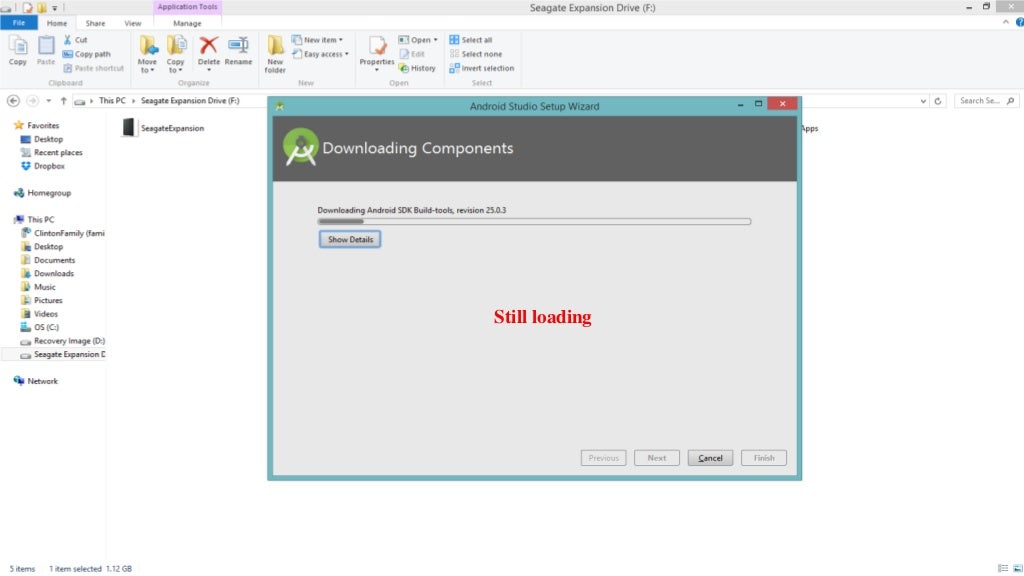Click the Application Tools contextual tab

pyautogui.click(x=187, y=7)
